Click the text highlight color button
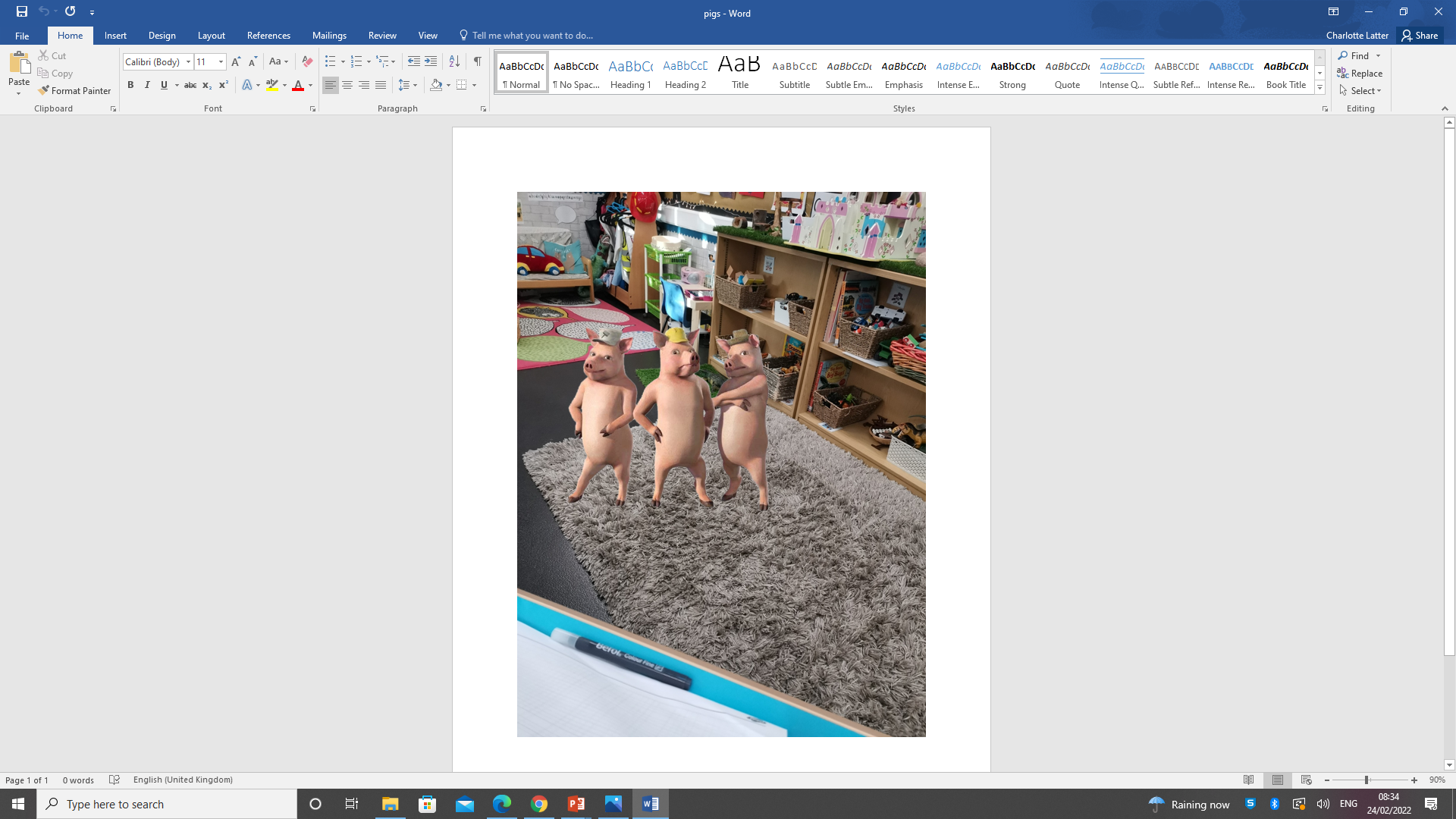Viewport: 1456px width, 819px height. (x=272, y=85)
